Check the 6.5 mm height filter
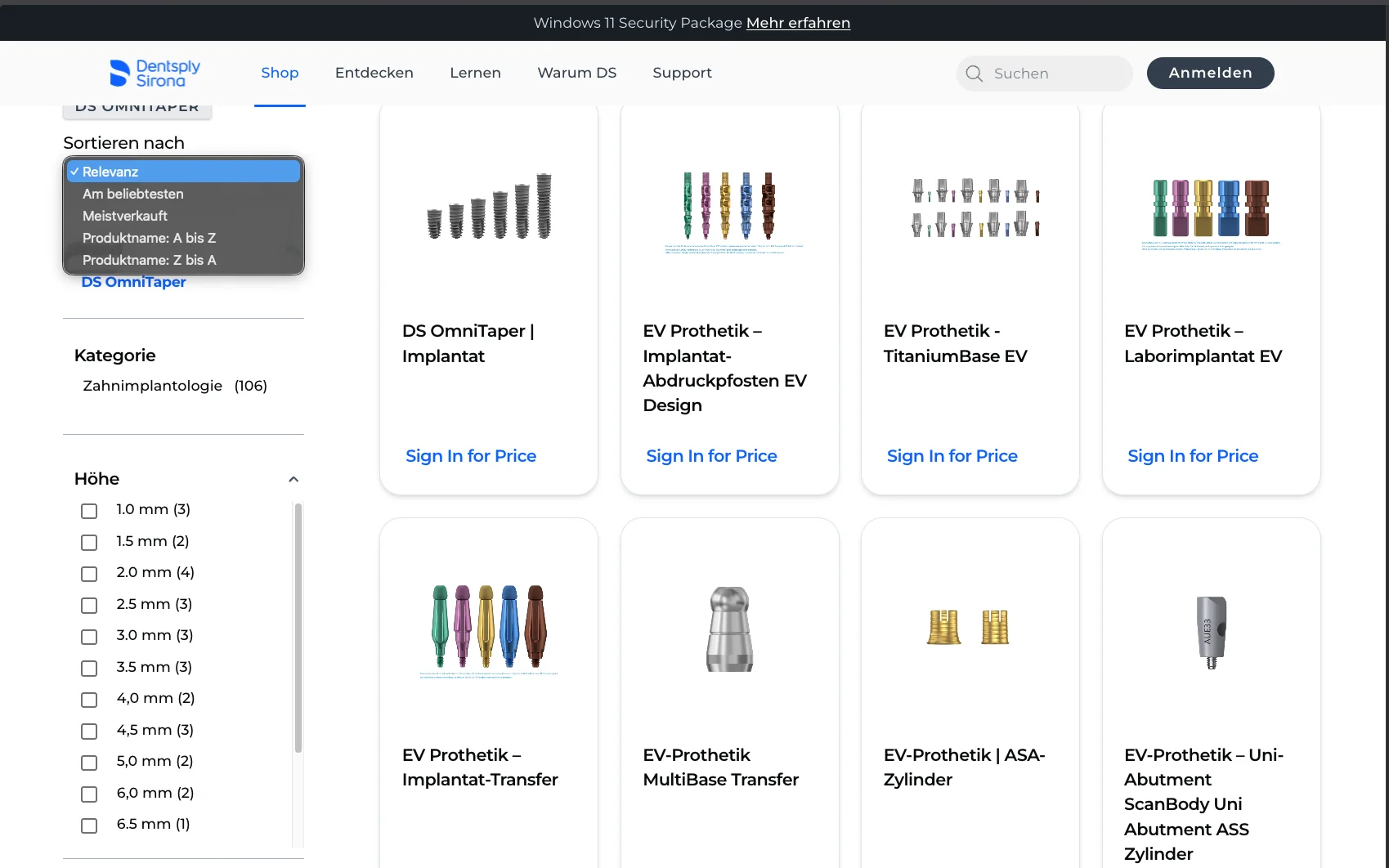Viewport: 1389px width, 868px height. coord(89,825)
